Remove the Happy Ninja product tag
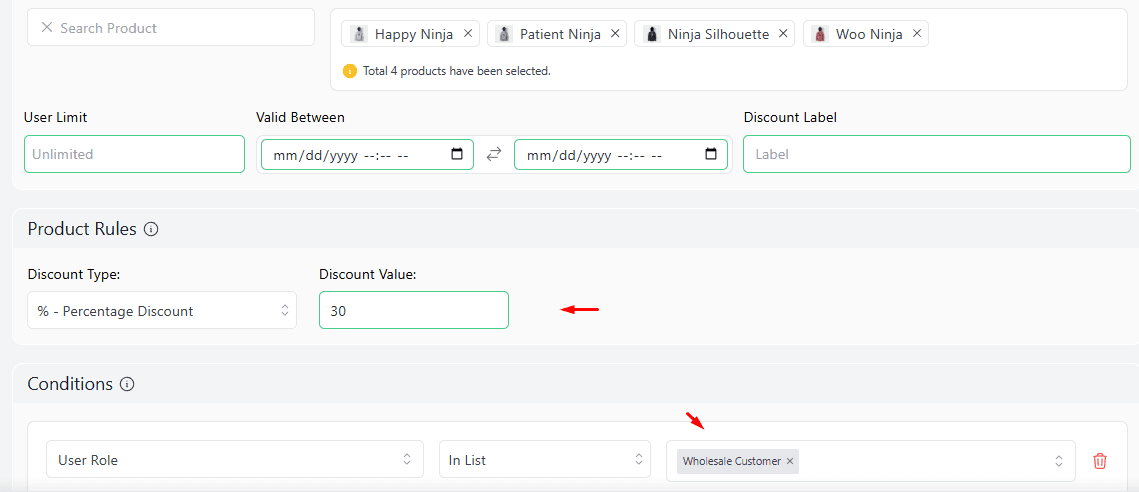This screenshot has width=1139, height=492. 468,33
